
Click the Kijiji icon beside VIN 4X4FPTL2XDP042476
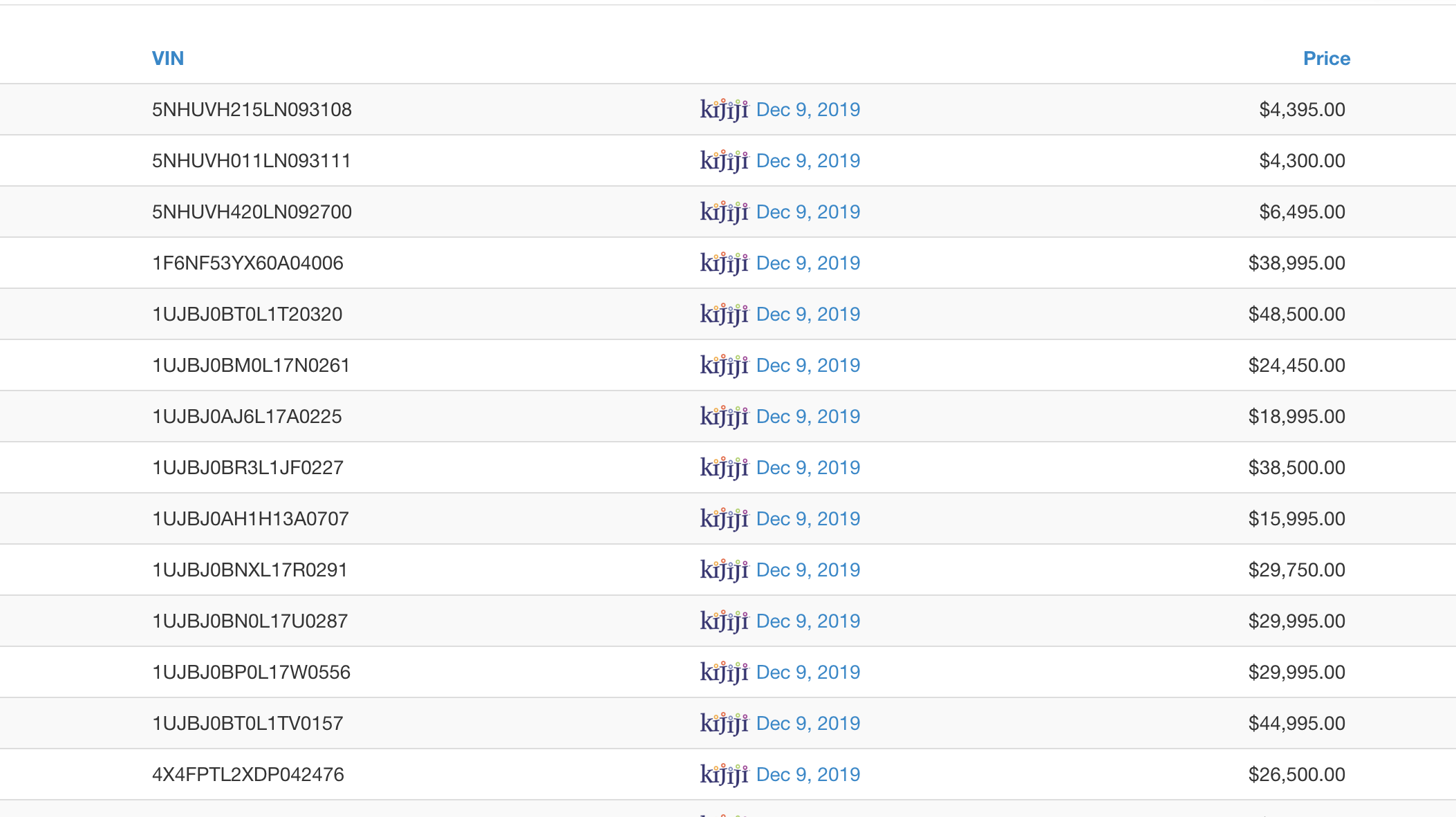(x=723, y=774)
